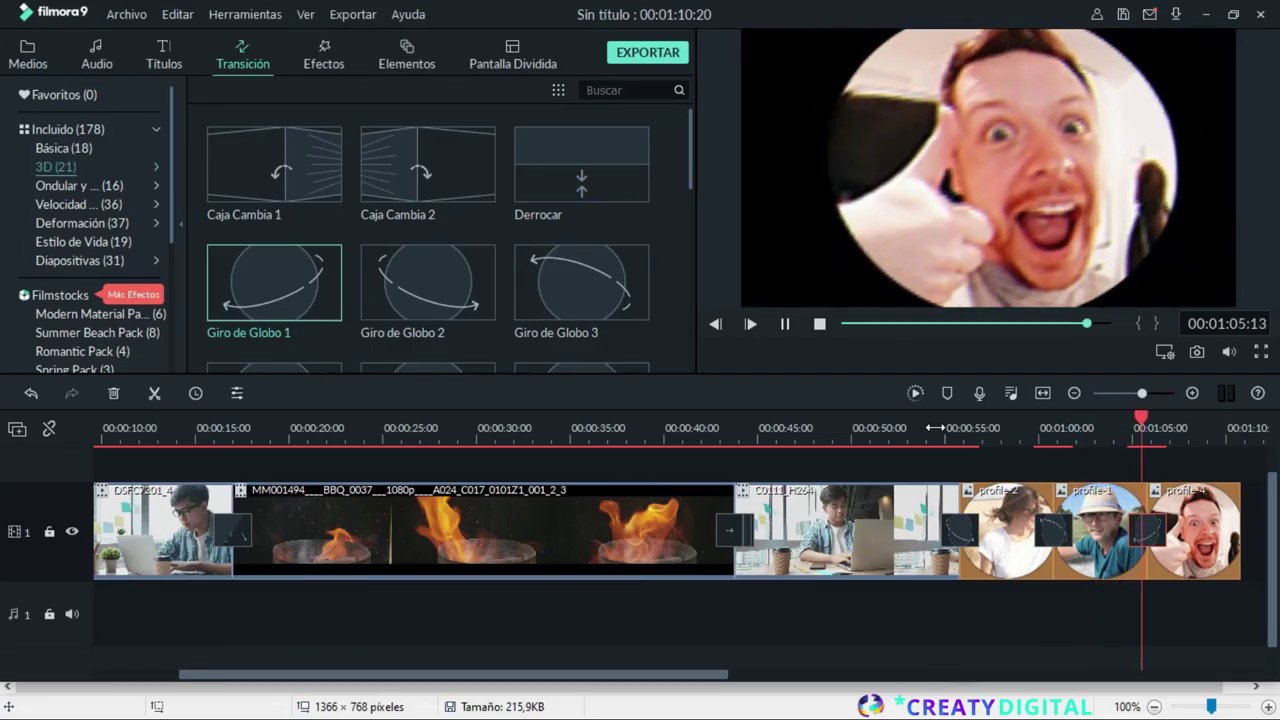The width and height of the screenshot is (1280, 720).
Task: Select Modern Material Pa... (6) pack
Action: tap(100, 314)
